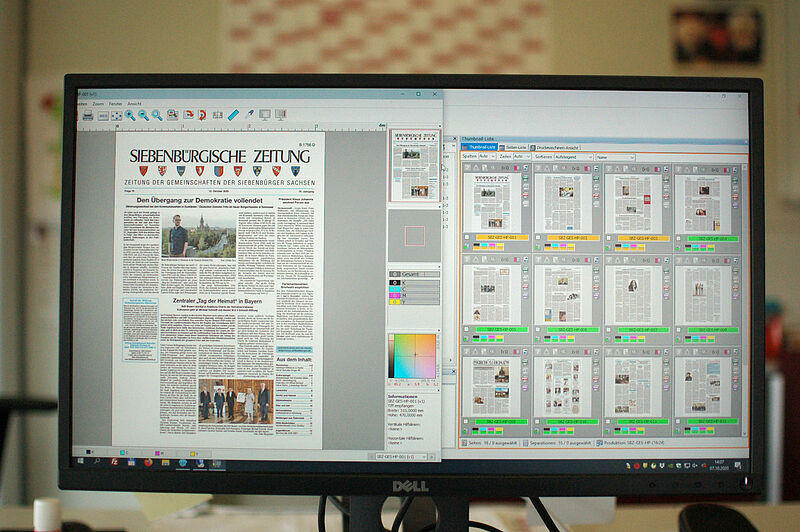Screen dimensions: 800x532
Task: Select the eyedropper densitometer tool
Action: tap(249, 115)
